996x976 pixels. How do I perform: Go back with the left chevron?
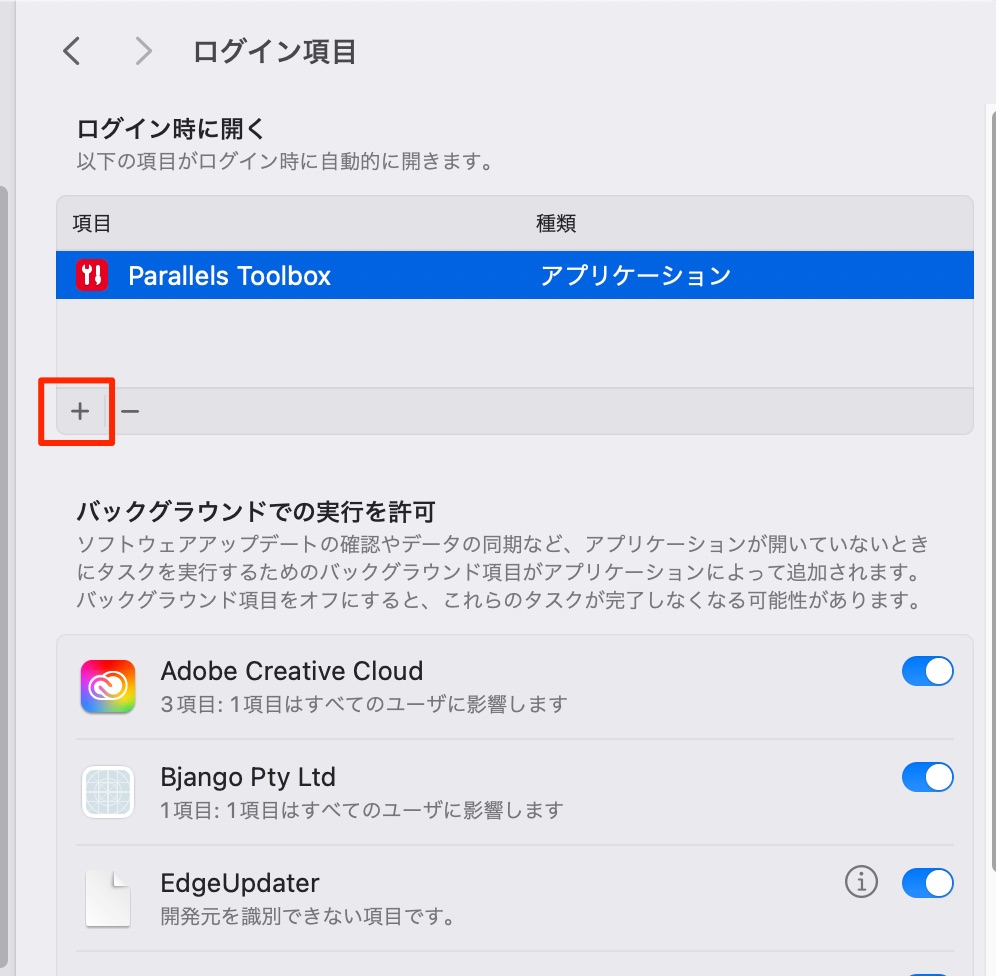click(72, 51)
